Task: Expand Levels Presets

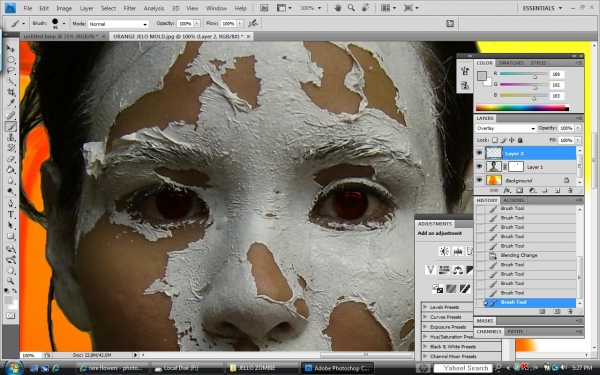Action: [x=425, y=307]
